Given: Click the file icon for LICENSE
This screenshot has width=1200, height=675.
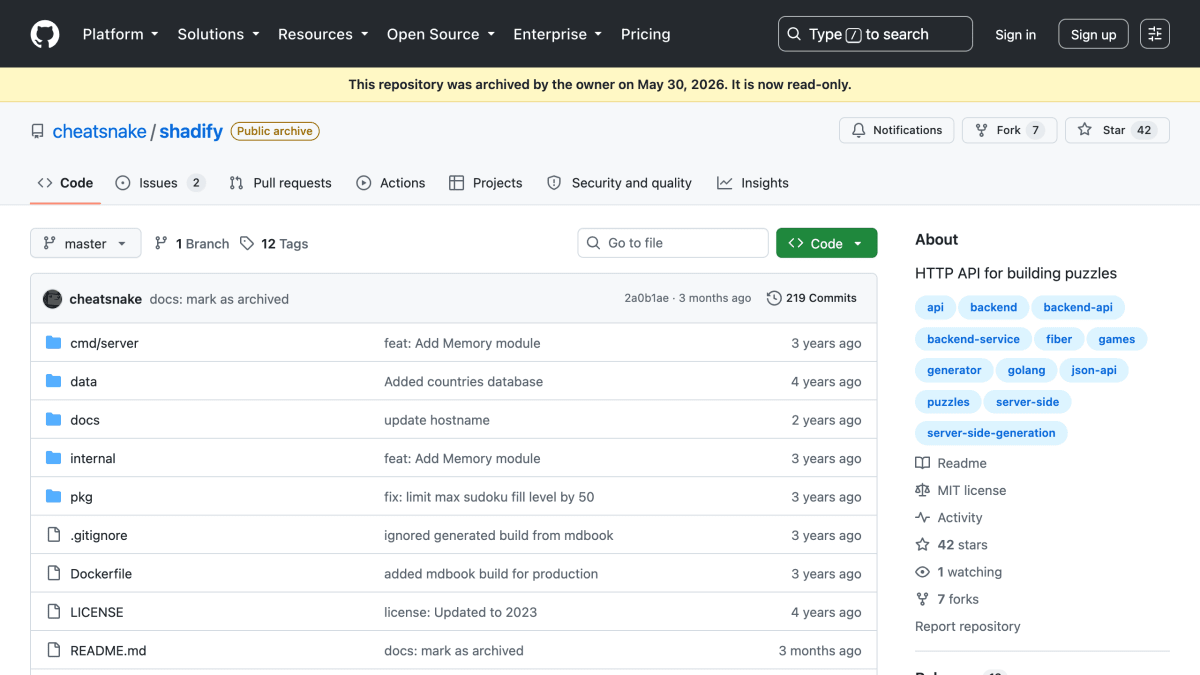Looking at the screenshot, I should (54, 612).
